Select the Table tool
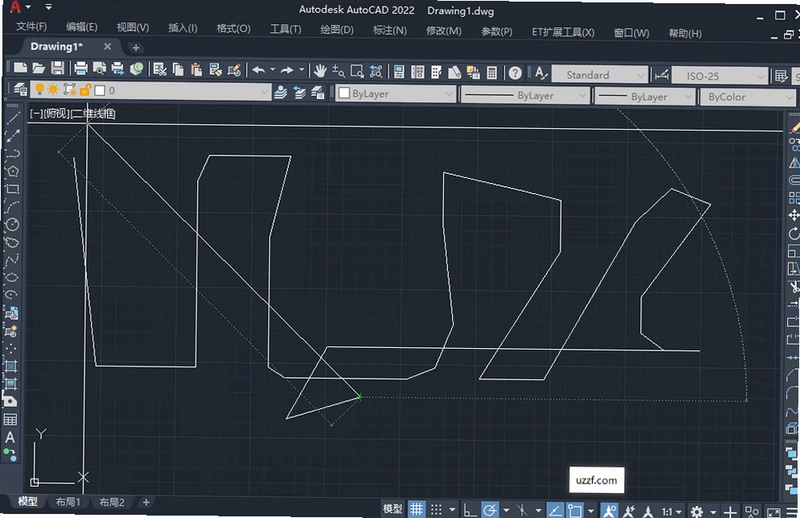800x518 pixels. (10, 420)
